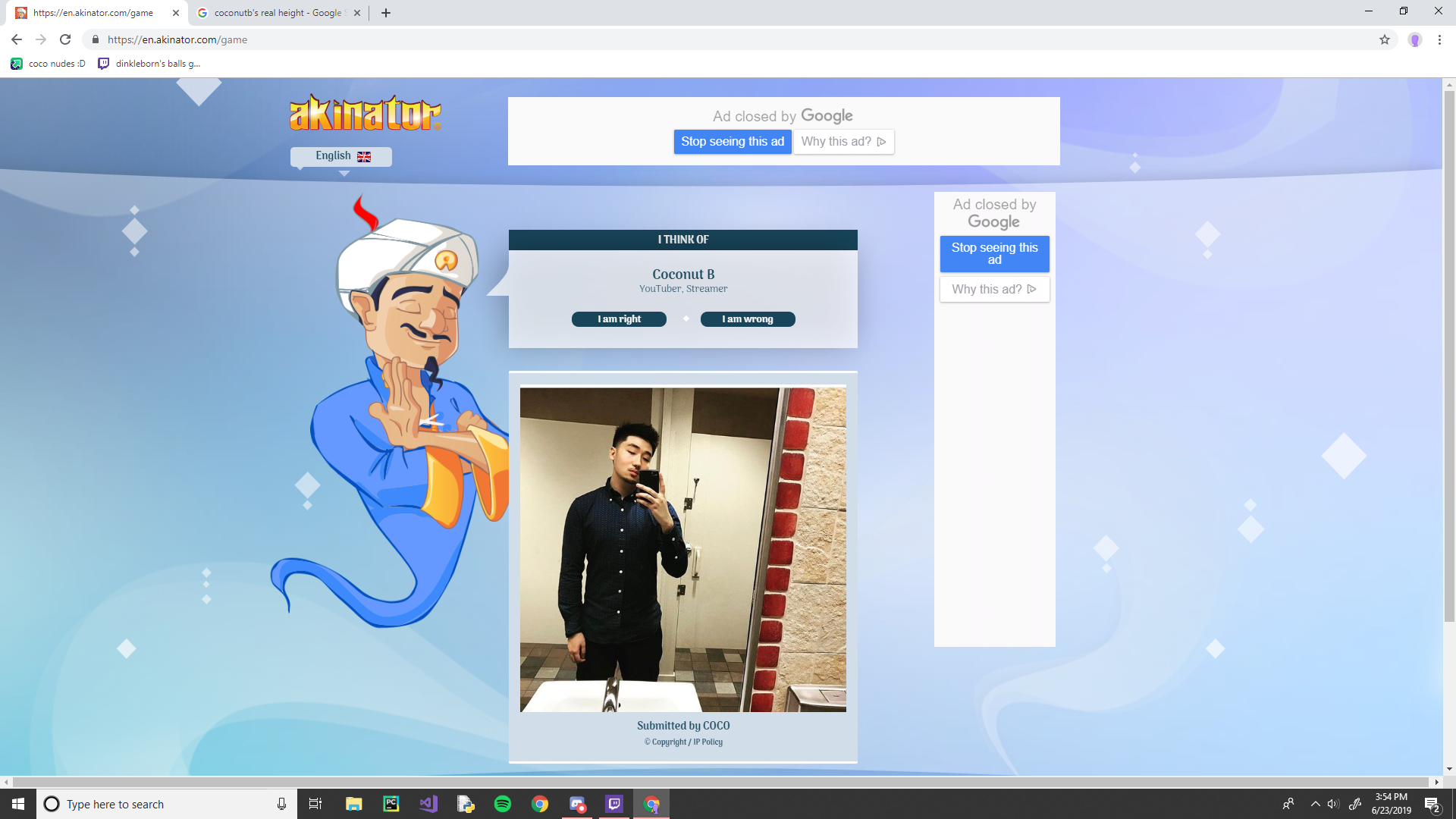The height and width of the screenshot is (819, 1456).
Task: Show hidden system tray icons
Action: (x=1316, y=804)
